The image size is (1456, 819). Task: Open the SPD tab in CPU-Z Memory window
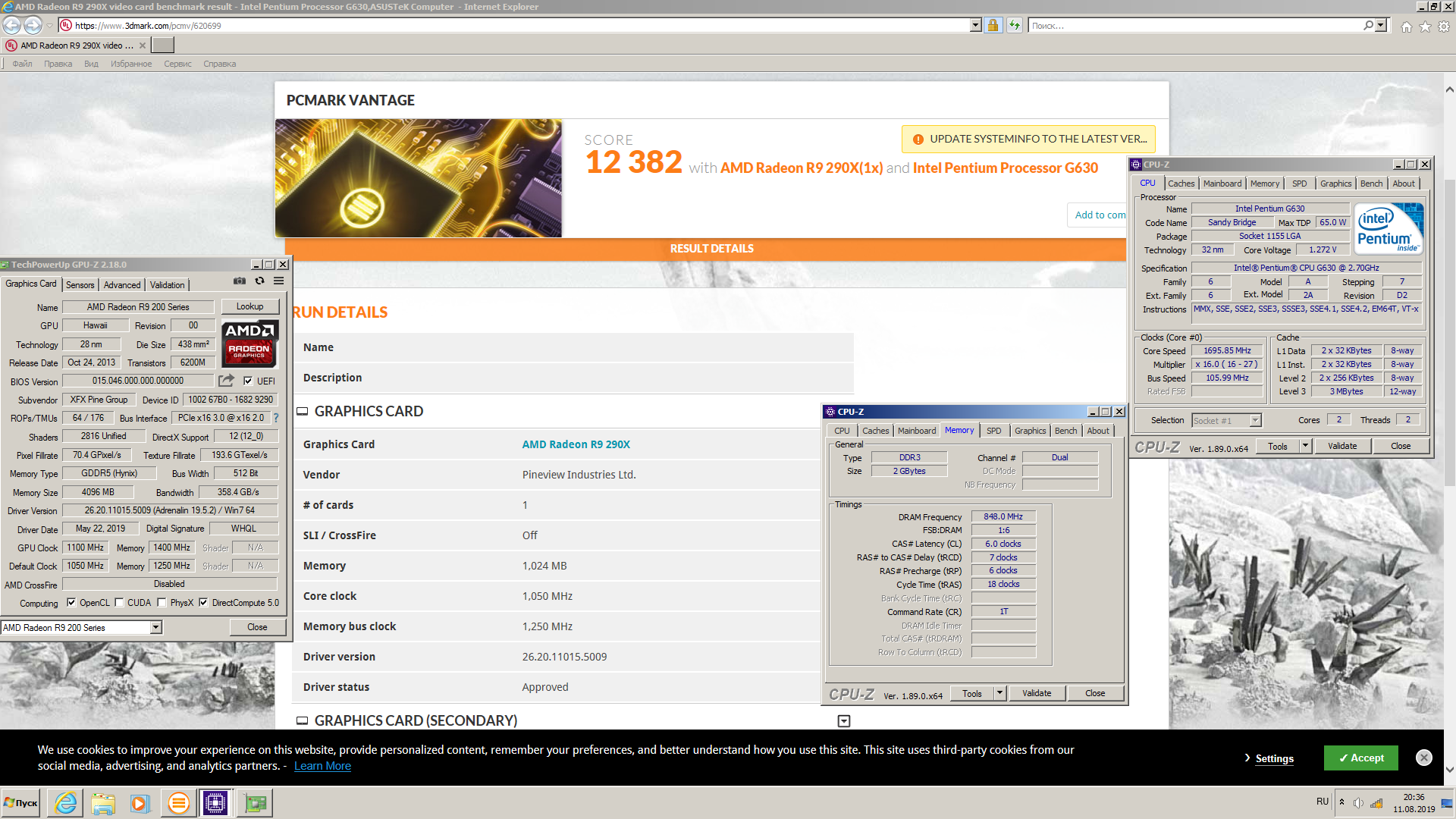993,431
